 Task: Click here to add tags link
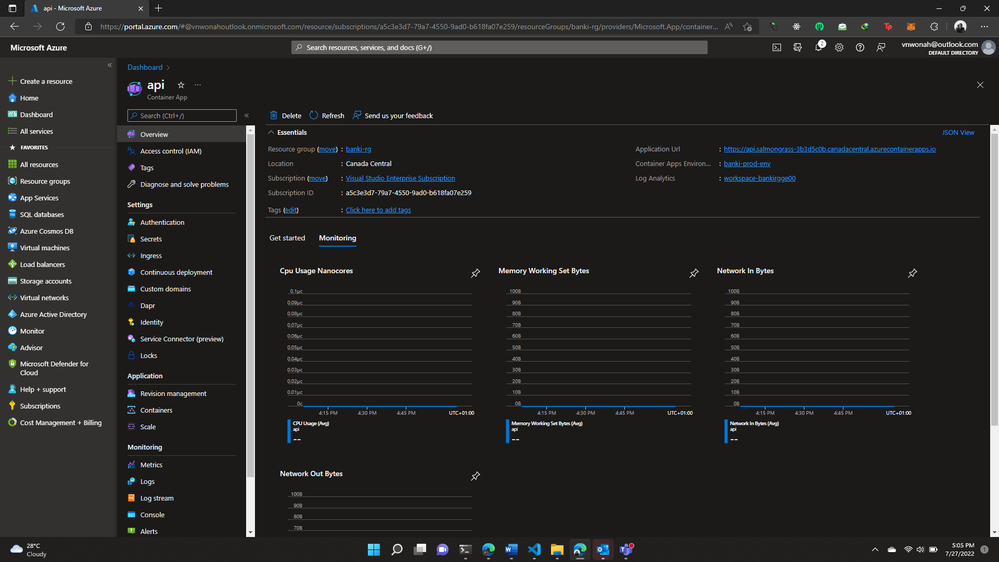378,210
